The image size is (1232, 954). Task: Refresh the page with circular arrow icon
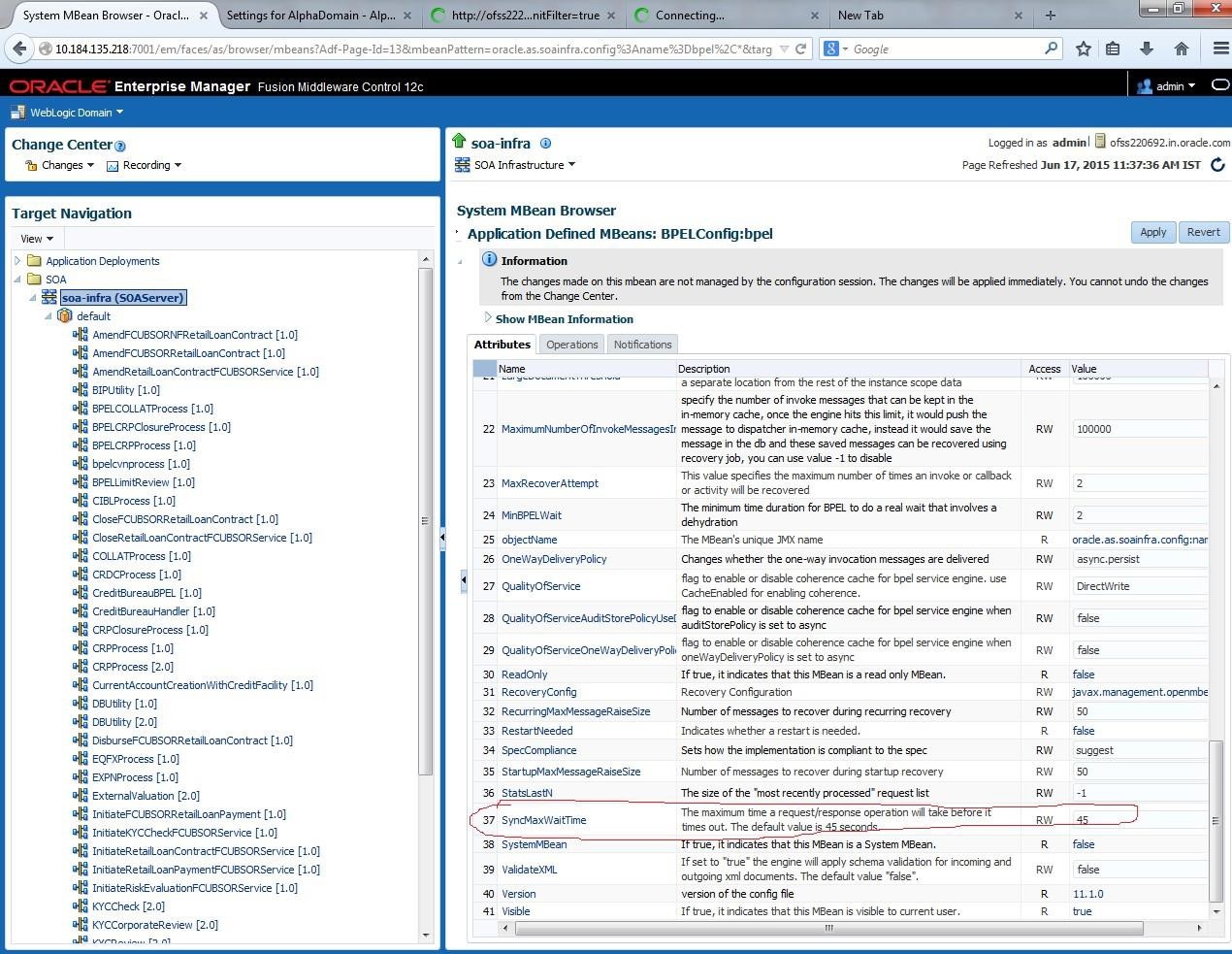click(1217, 165)
